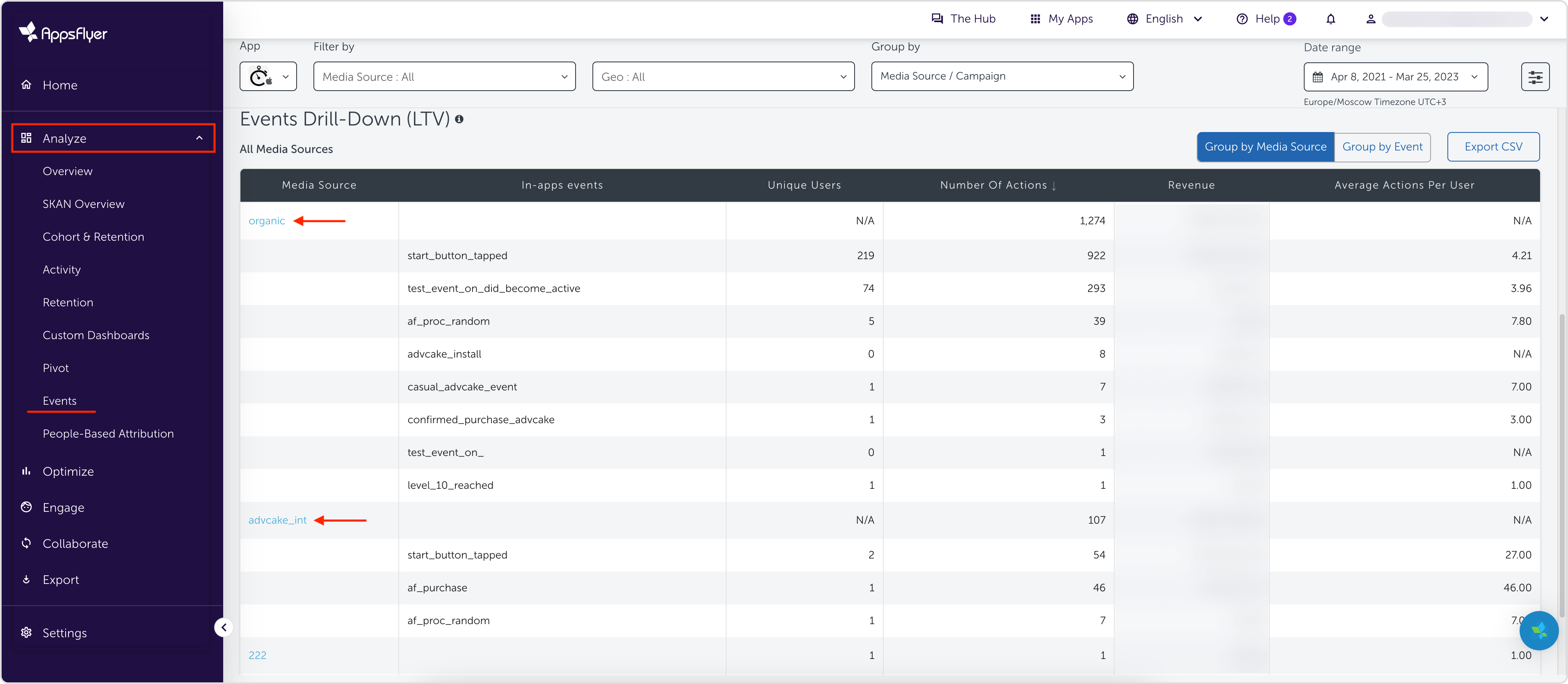The width and height of the screenshot is (1568, 684).
Task: Click the Average Actions Per User header
Action: 1404,185
